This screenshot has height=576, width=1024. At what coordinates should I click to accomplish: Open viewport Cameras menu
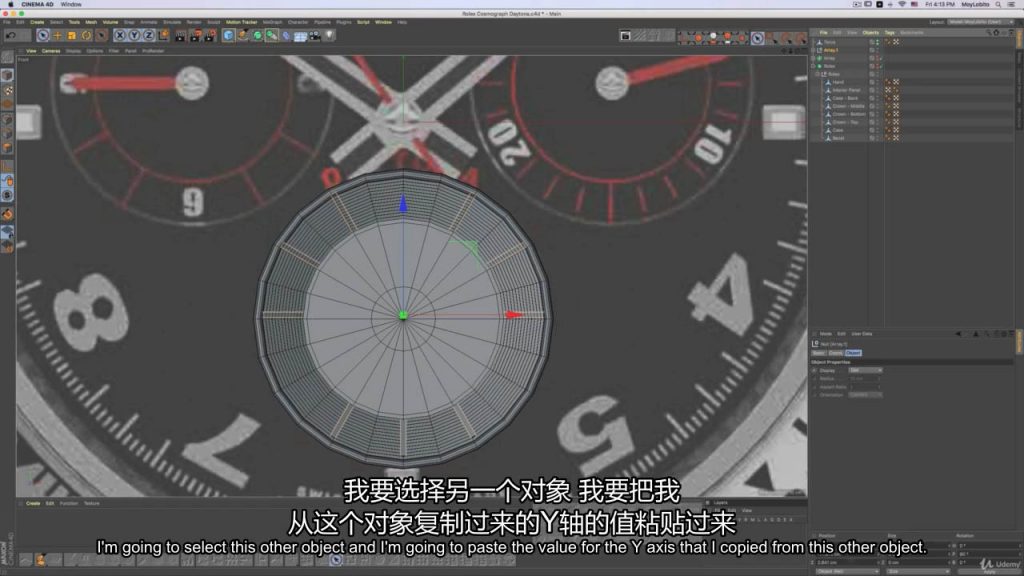pyautogui.click(x=51, y=51)
